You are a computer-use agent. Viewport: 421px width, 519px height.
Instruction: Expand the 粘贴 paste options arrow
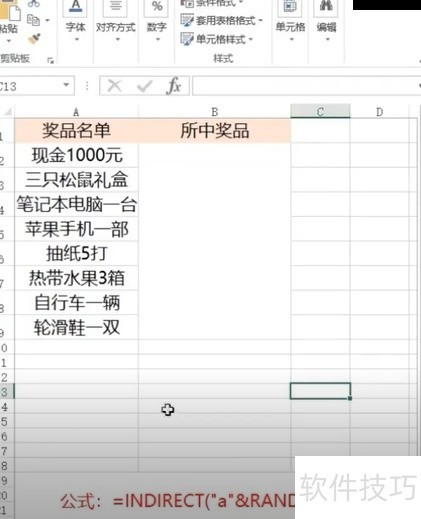point(9,41)
